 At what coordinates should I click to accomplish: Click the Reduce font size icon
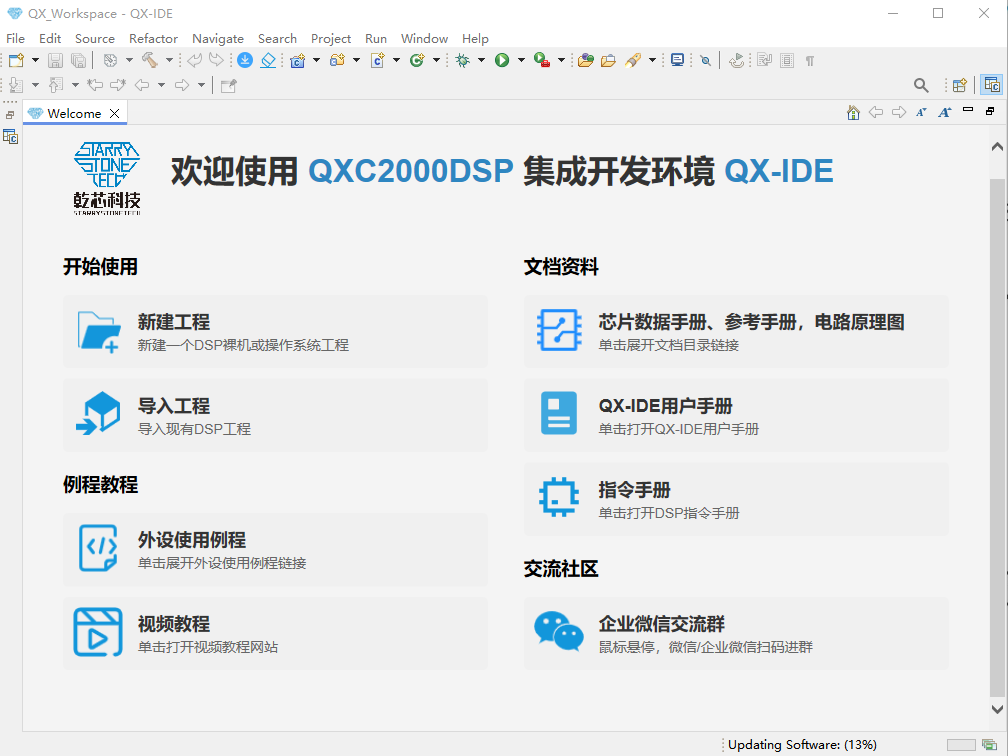[x=921, y=112]
